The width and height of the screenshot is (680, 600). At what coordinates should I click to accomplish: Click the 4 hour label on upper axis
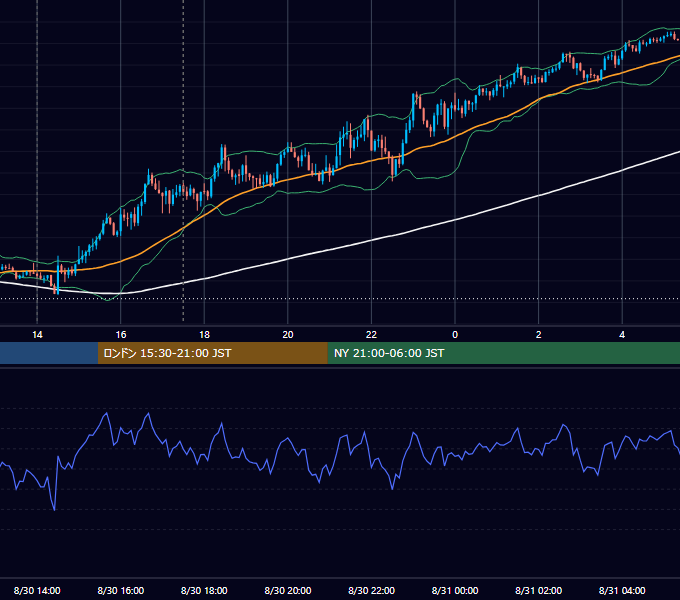click(x=622, y=335)
